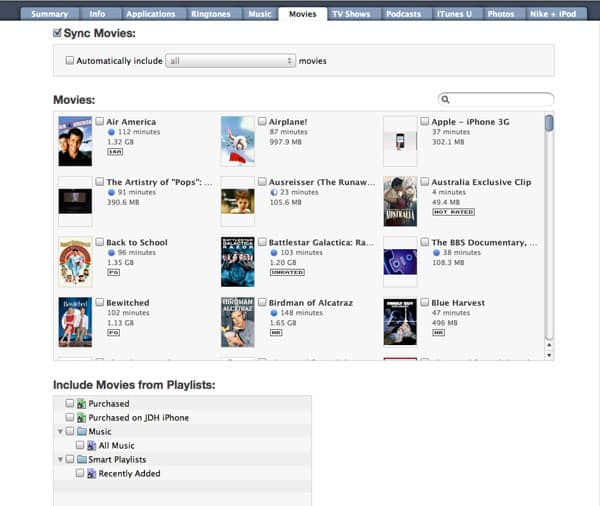This screenshot has width=600, height=506.
Task: Click The BBS Documentary thumbnail
Action: [x=400, y=262]
